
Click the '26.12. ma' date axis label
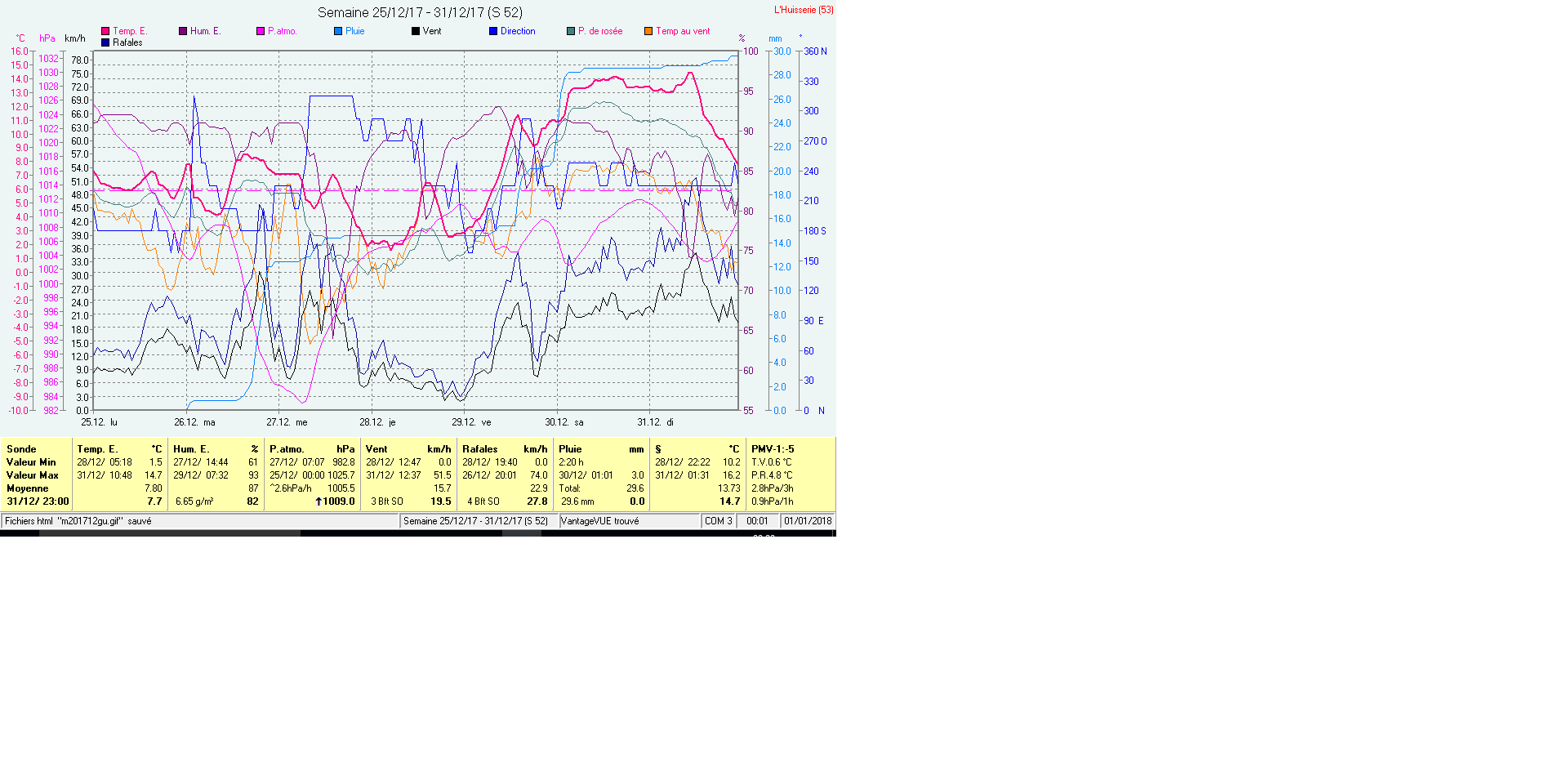(x=194, y=422)
